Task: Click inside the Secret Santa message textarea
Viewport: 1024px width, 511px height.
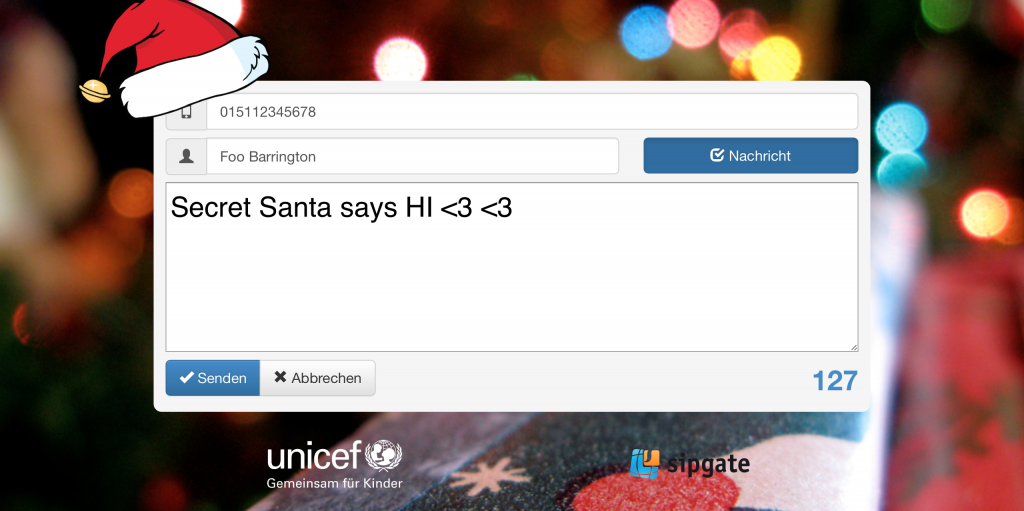Action: (512, 267)
